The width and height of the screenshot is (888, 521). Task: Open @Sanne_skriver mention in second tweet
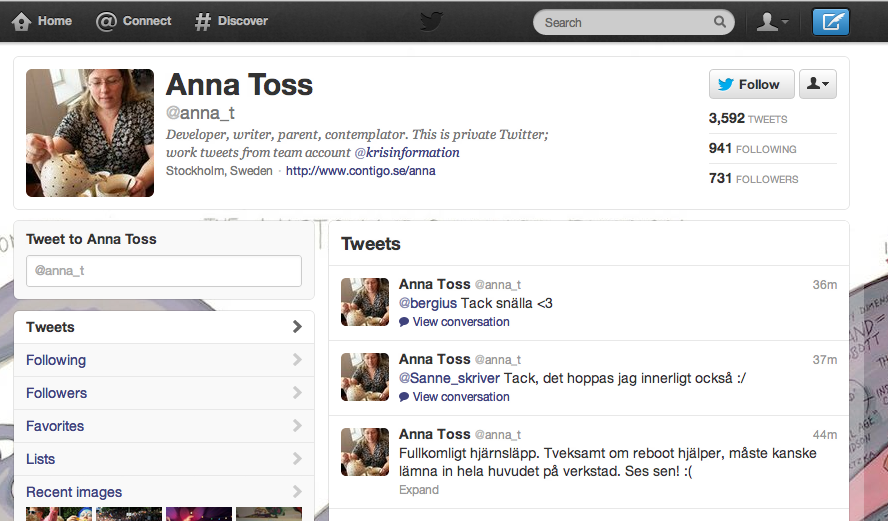tap(449, 378)
